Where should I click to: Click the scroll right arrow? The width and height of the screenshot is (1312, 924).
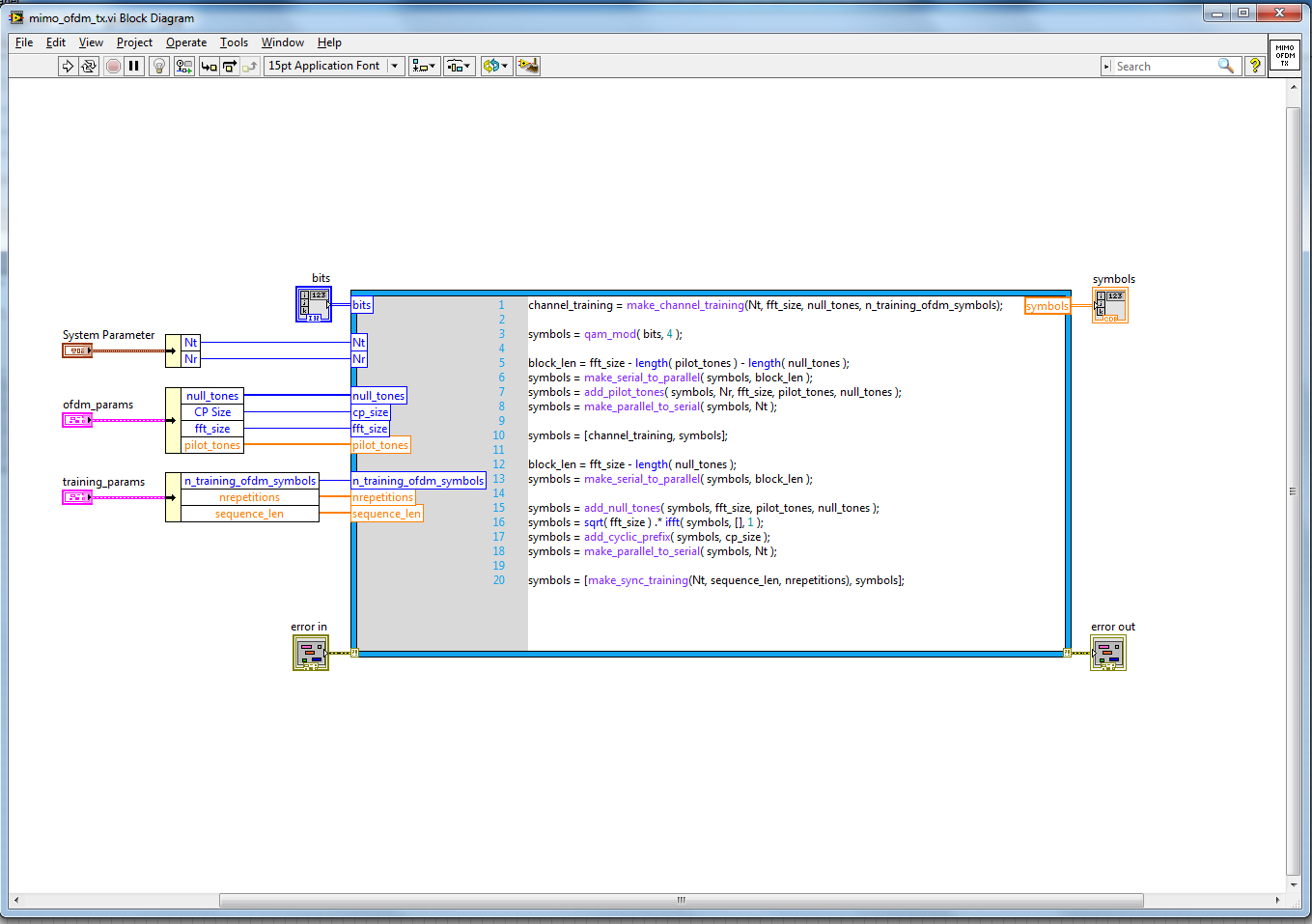1277,900
